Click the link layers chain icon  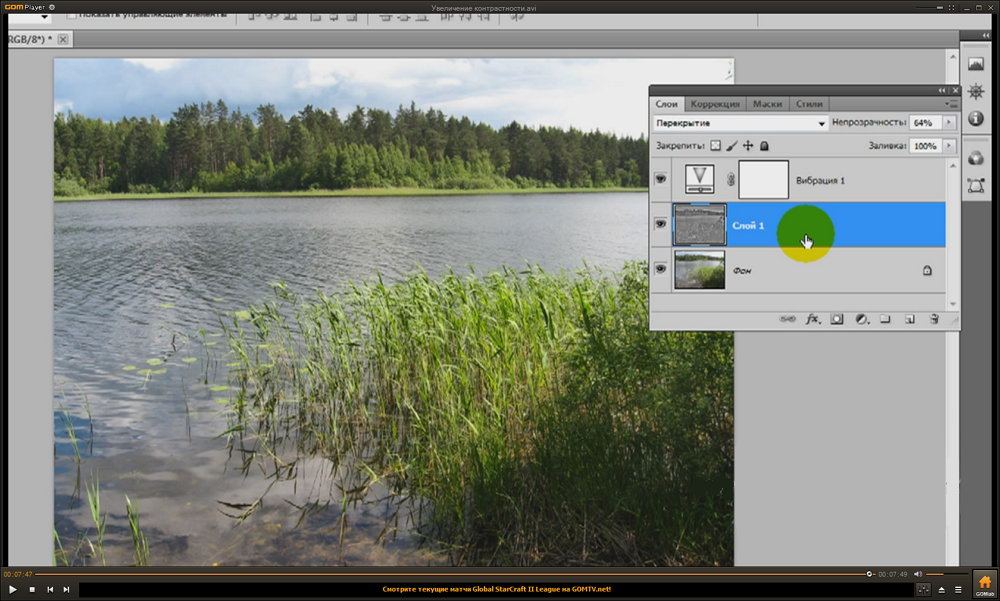[x=787, y=319]
